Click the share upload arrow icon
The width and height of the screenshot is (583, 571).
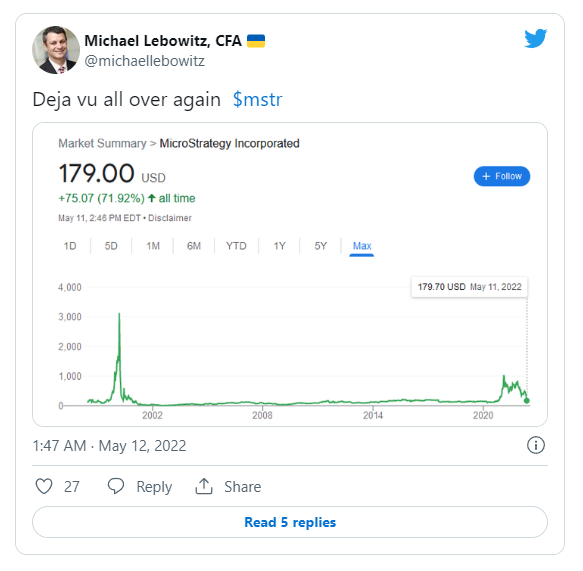[x=204, y=486]
